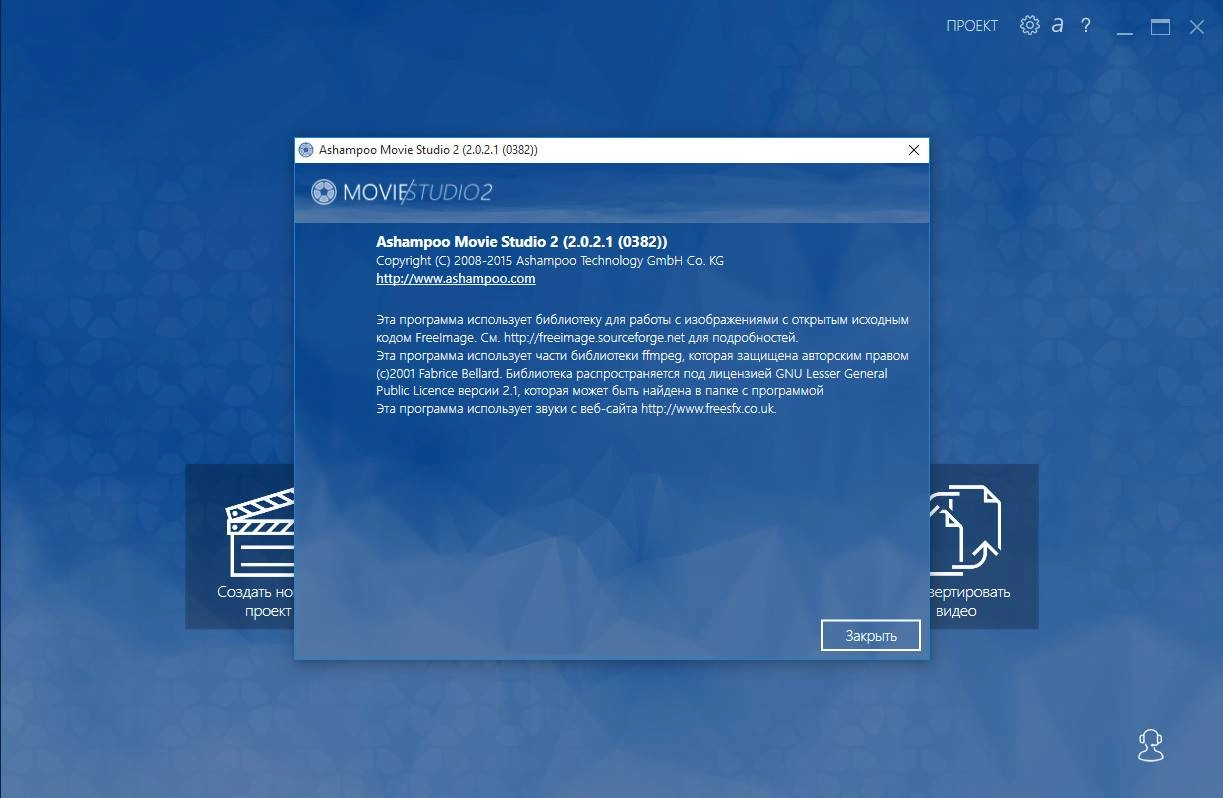Click the freeimage.sourceforge.net text line
Viewport: 1223px width, 798px height.
(x=587, y=338)
